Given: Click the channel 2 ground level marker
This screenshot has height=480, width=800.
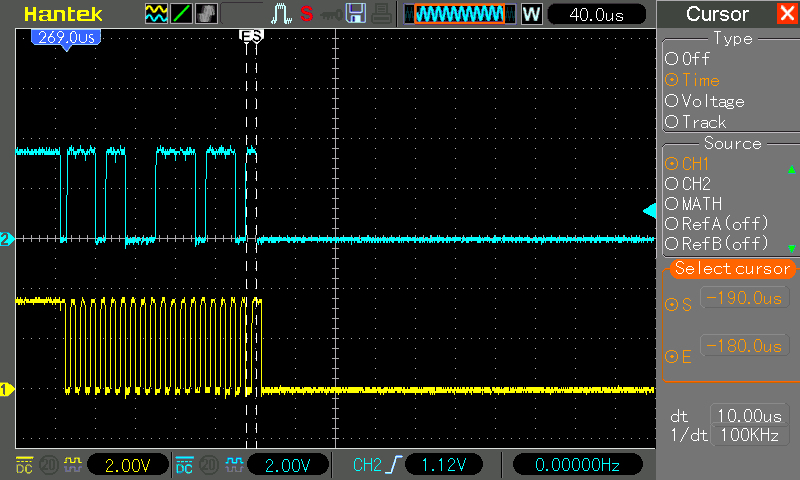Looking at the screenshot, I should click(7, 239).
